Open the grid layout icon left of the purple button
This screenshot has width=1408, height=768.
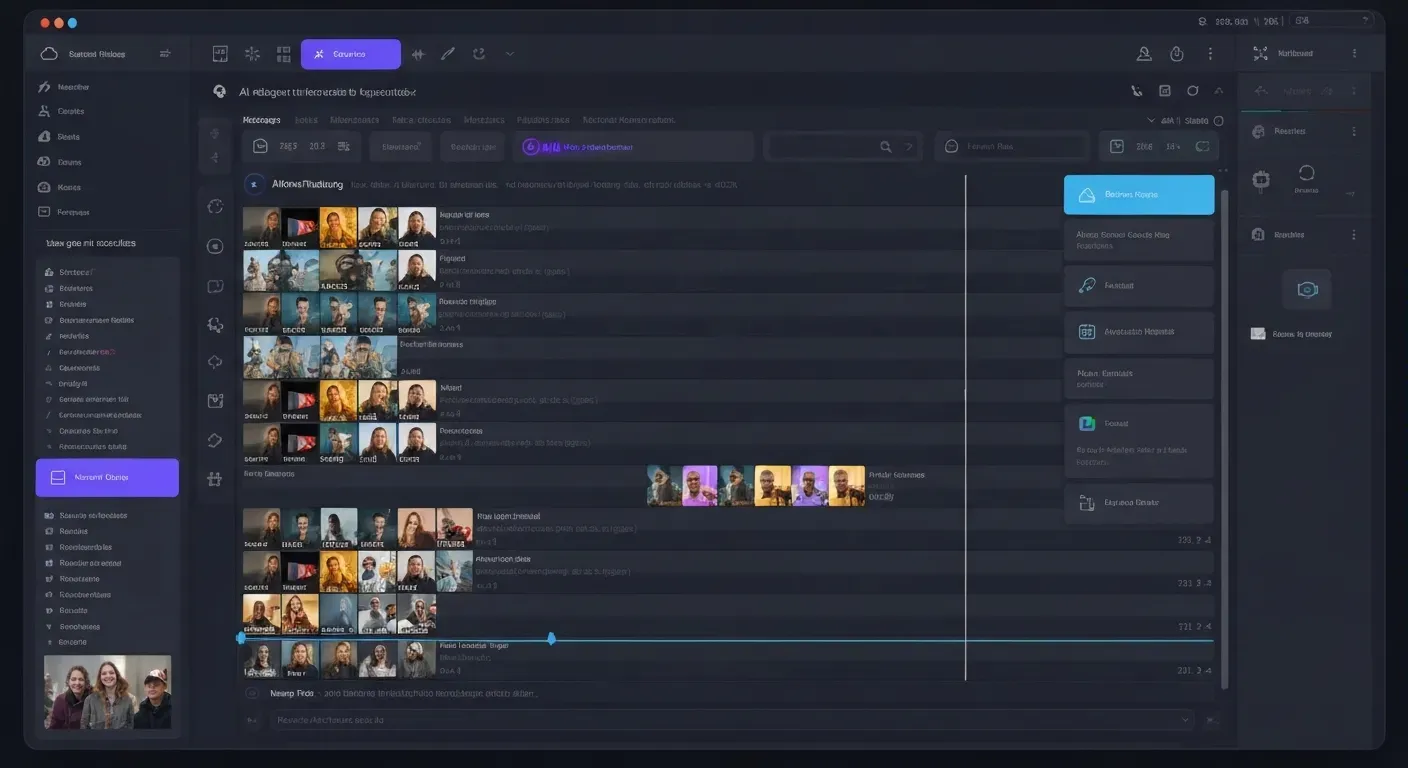[x=284, y=53]
